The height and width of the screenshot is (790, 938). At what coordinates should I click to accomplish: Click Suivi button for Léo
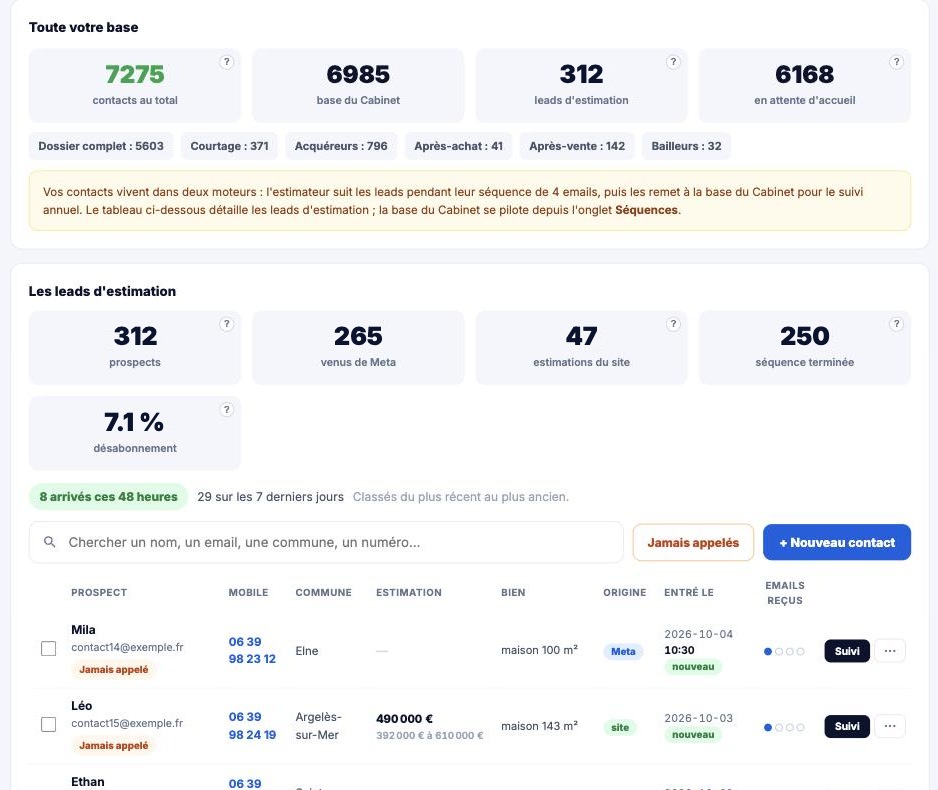(x=847, y=726)
